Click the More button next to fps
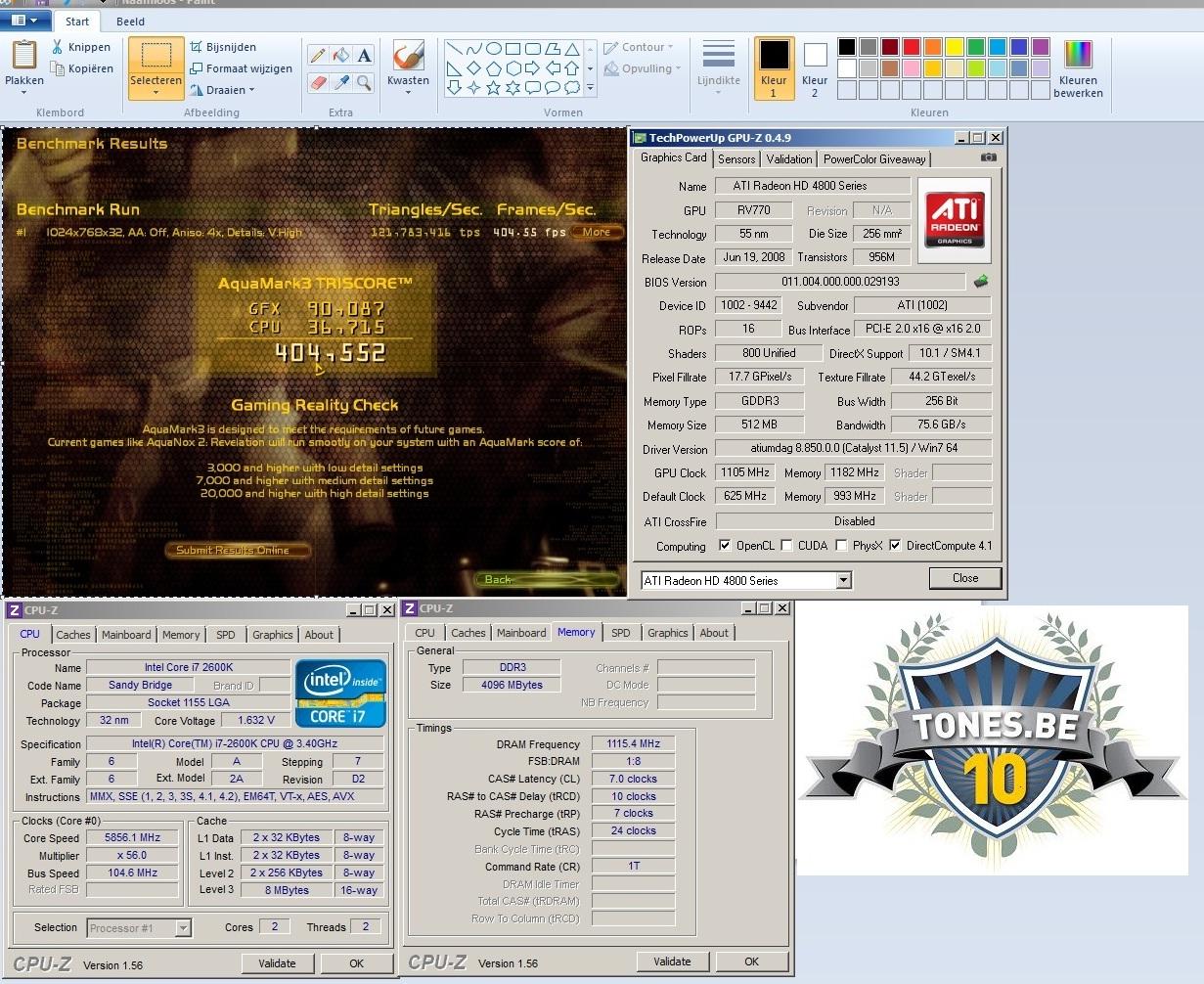 click(x=597, y=232)
